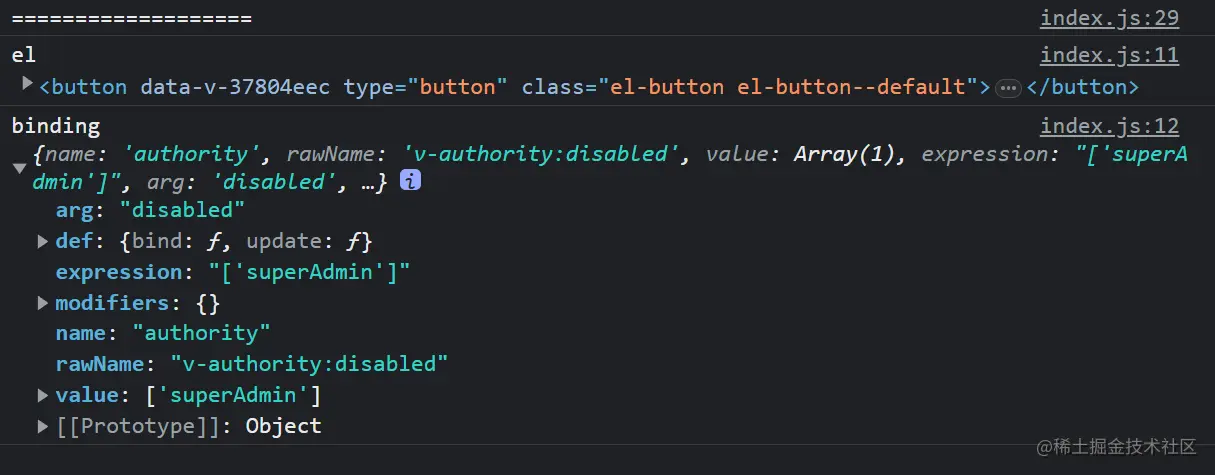Open source link index.js:12
The height and width of the screenshot is (475, 1215).
(1109, 126)
